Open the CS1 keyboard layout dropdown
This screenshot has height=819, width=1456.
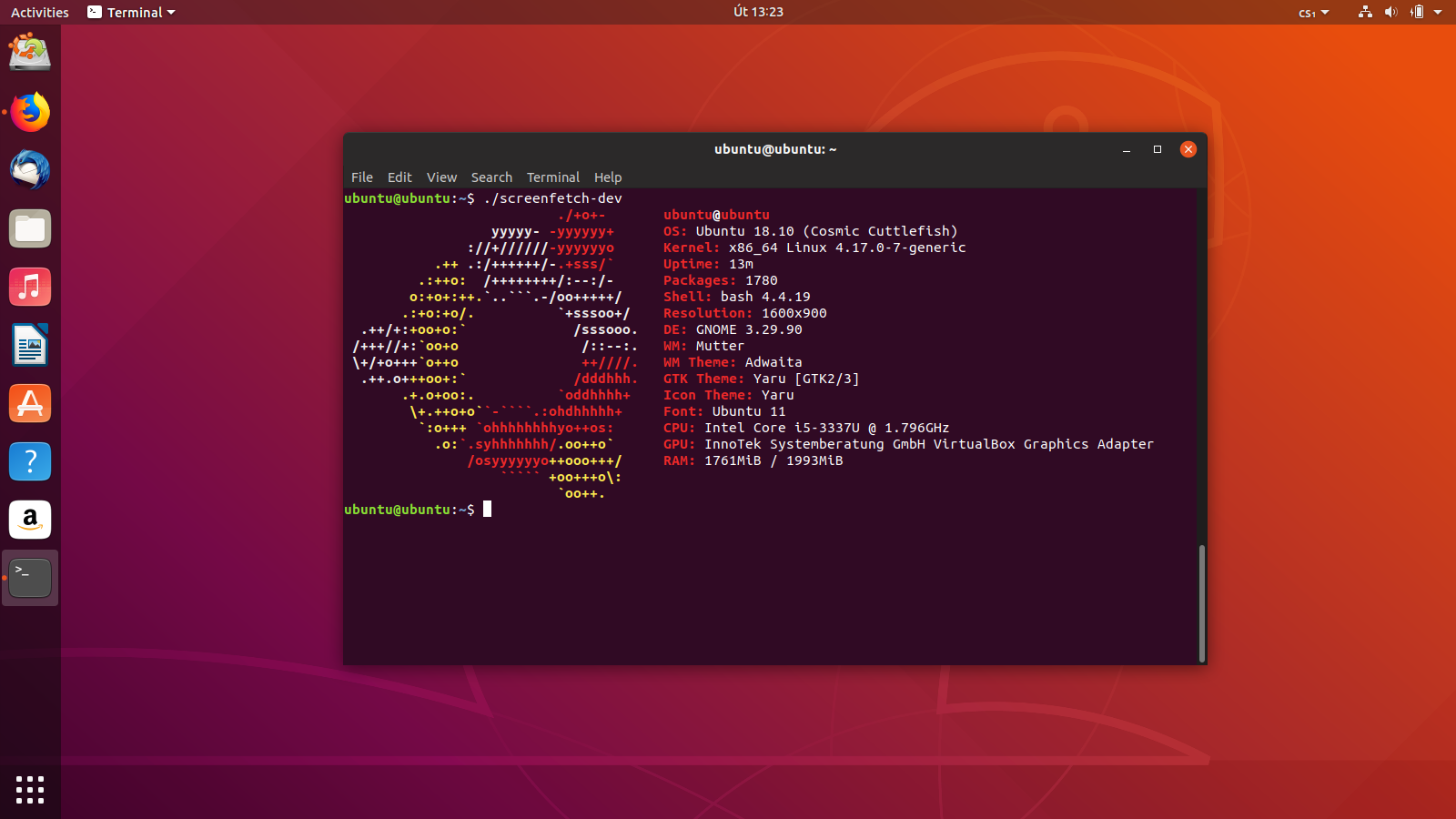(1313, 12)
